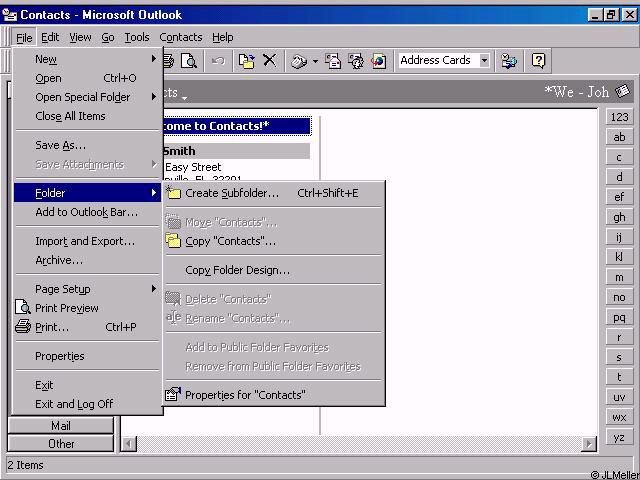
Task: Click the New Meeting with Contact icon
Action: click(356, 61)
